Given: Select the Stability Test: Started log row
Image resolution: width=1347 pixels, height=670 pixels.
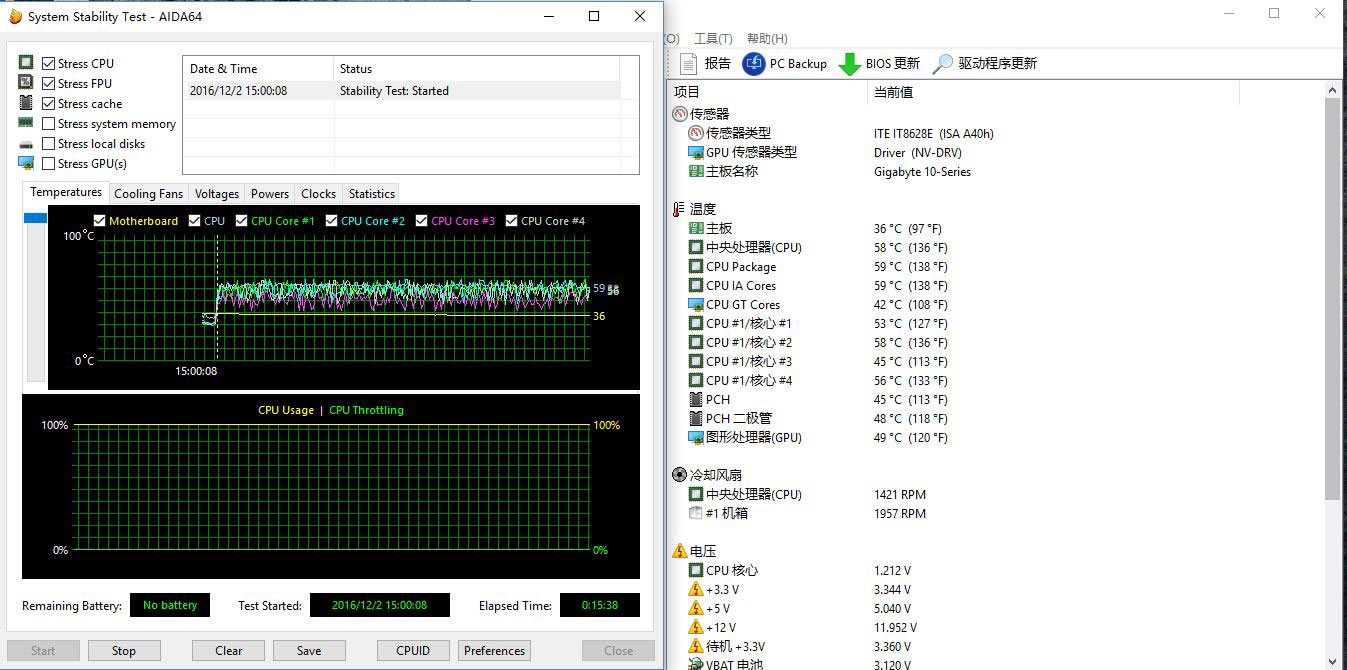Looking at the screenshot, I should pos(401,90).
